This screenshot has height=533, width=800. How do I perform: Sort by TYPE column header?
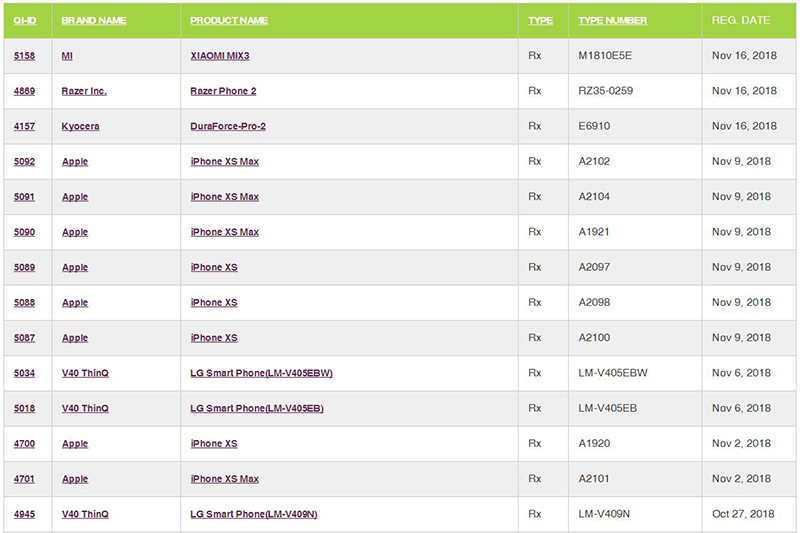[540, 20]
